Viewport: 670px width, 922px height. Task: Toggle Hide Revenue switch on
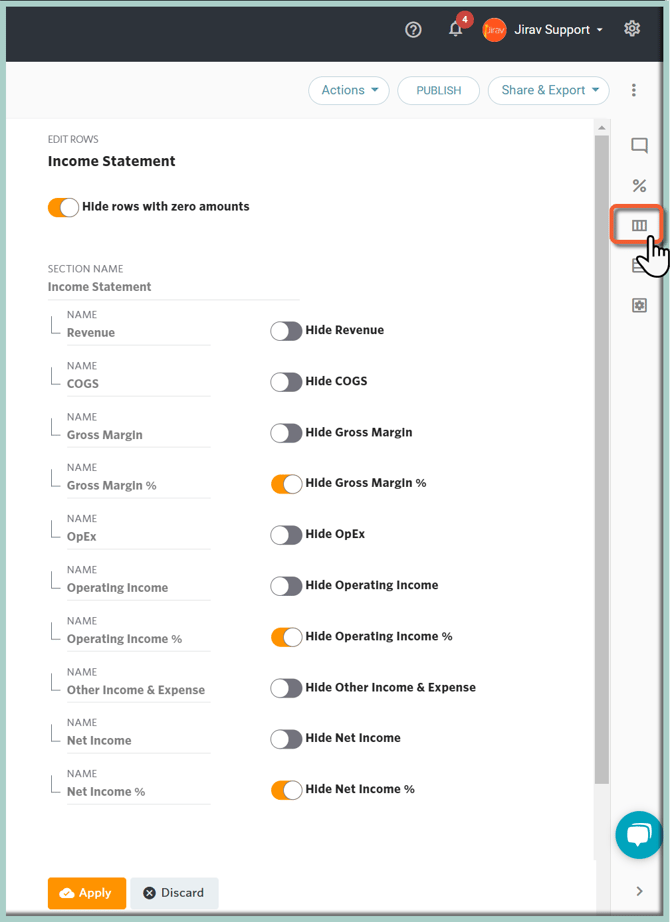pyautogui.click(x=286, y=331)
